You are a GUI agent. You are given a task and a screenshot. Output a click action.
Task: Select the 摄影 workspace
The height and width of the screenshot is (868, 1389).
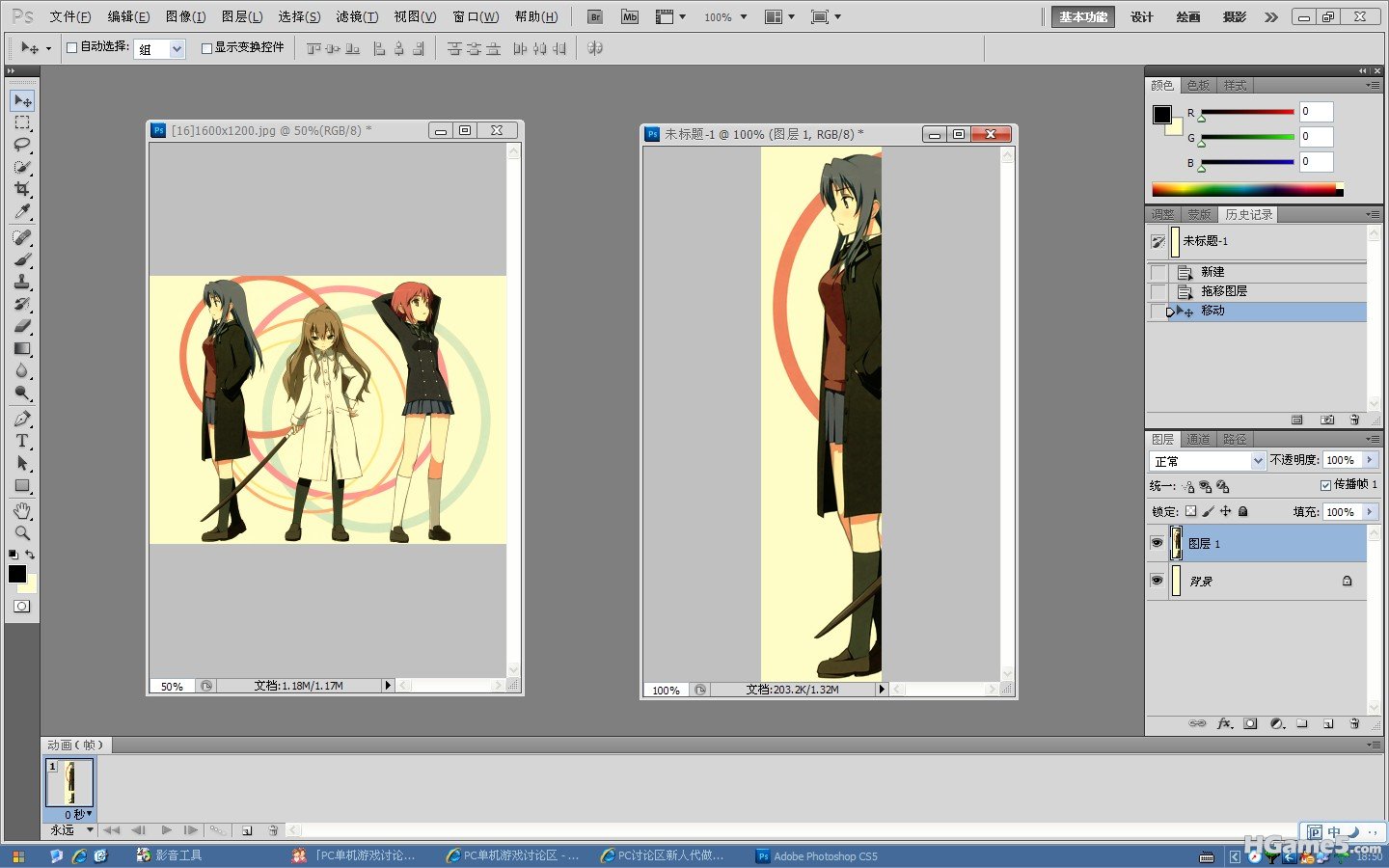1235,17
